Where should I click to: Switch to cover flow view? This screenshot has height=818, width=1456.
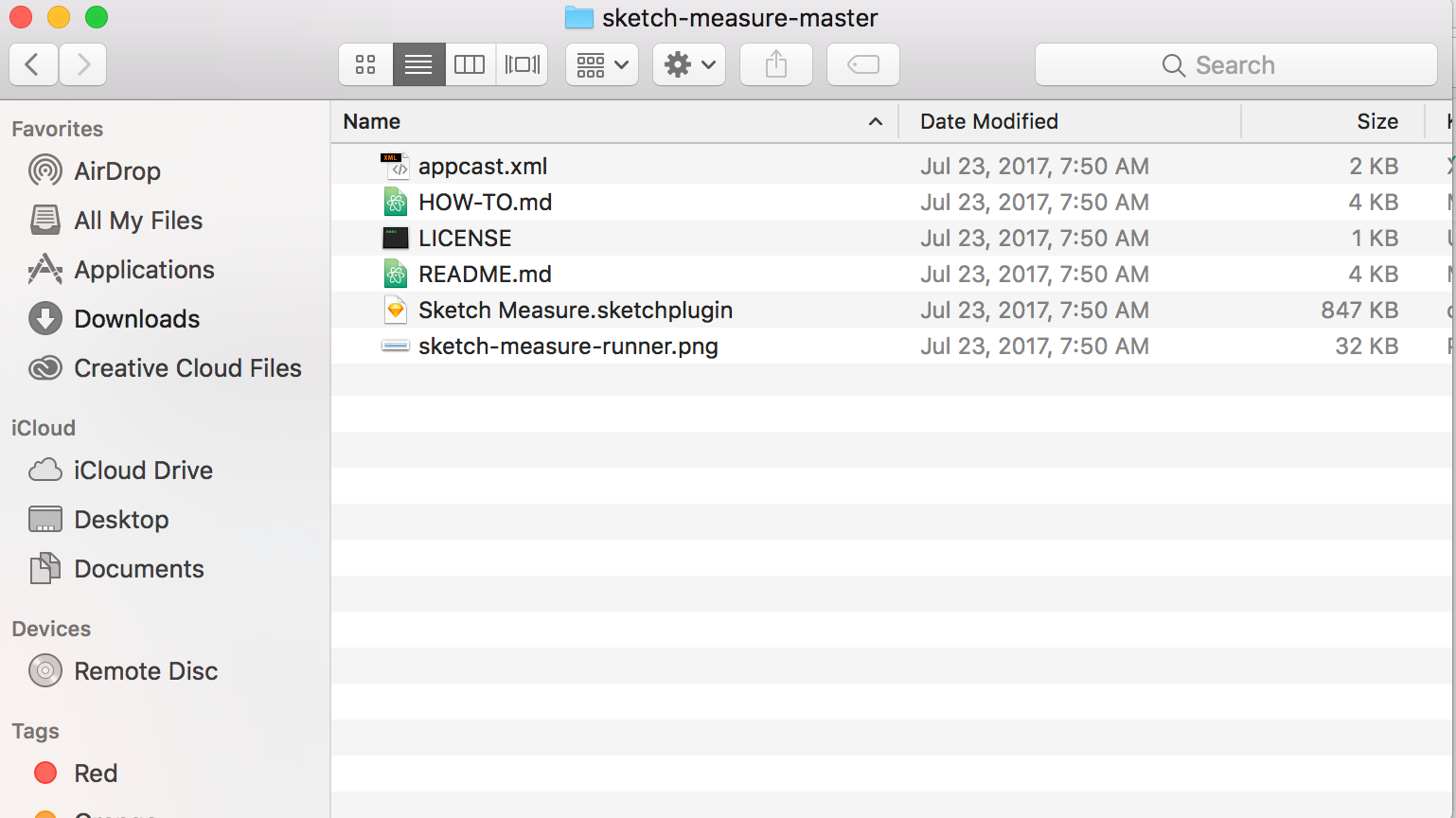tap(523, 64)
